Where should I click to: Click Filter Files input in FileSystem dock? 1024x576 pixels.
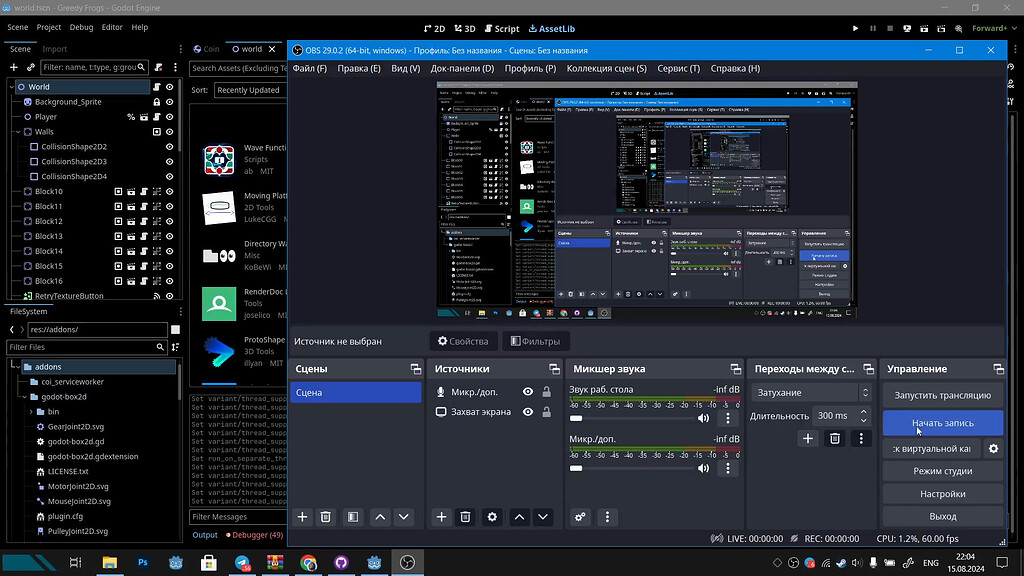pyautogui.click(x=86, y=347)
